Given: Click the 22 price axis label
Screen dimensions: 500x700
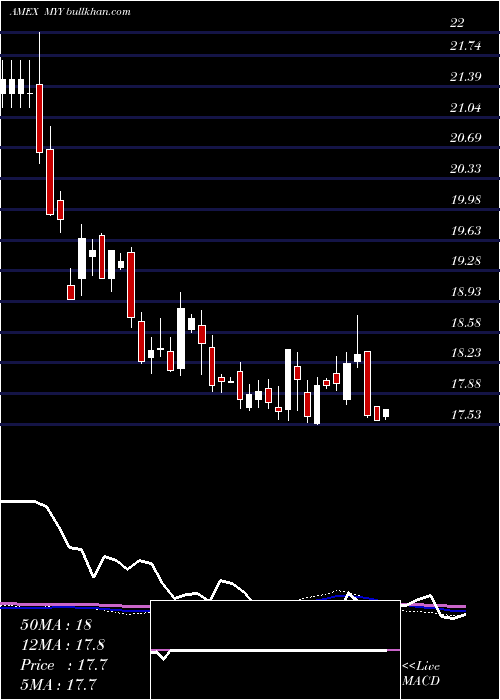Looking at the screenshot, I should tap(457, 23).
